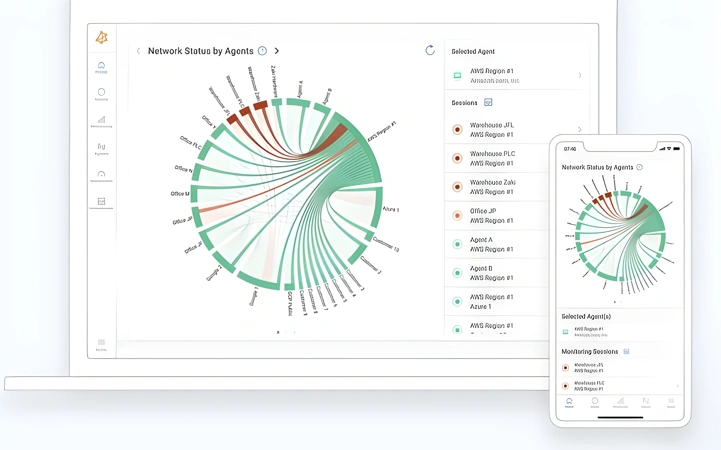Image resolution: width=721 pixels, height=450 pixels.
Task: Select the Warehouse PLC session status indicator
Action: pyautogui.click(x=457, y=159)
